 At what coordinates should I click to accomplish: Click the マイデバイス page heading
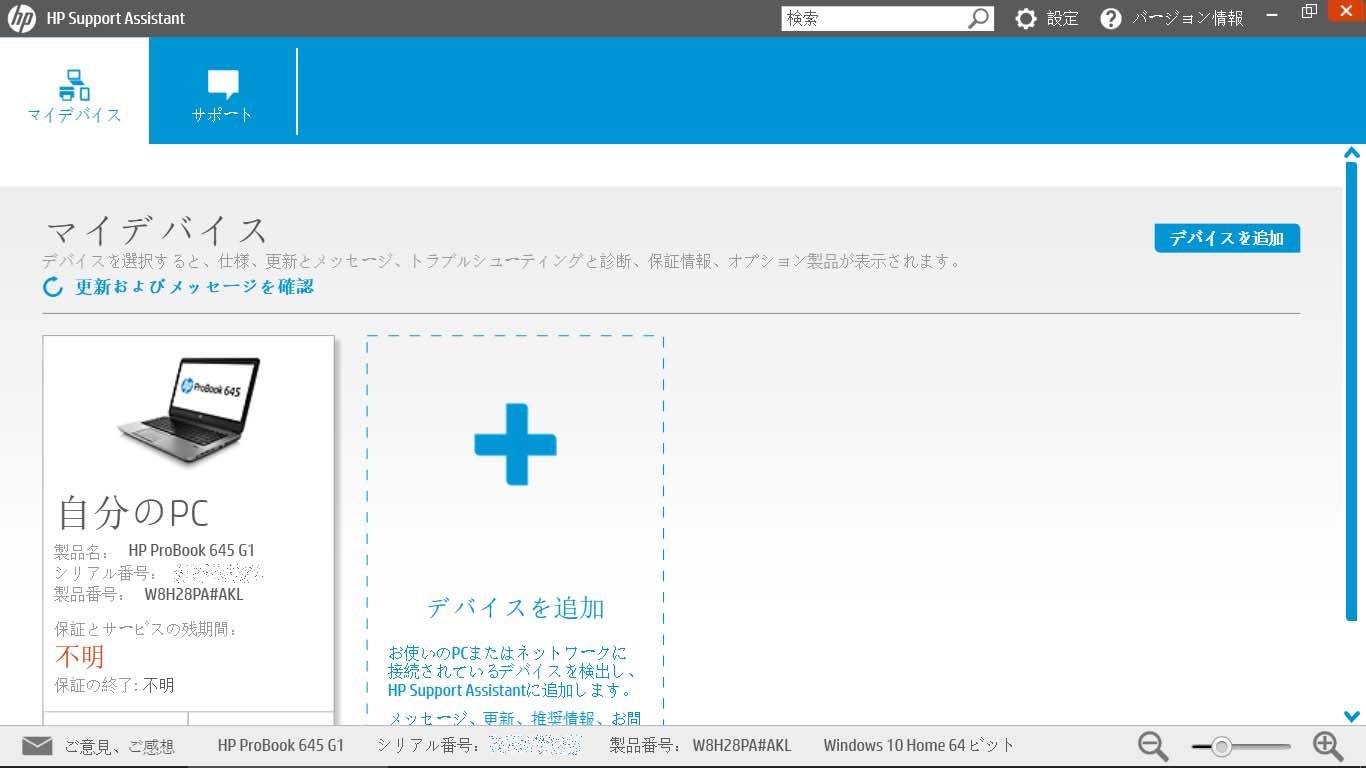click(157, 231)
